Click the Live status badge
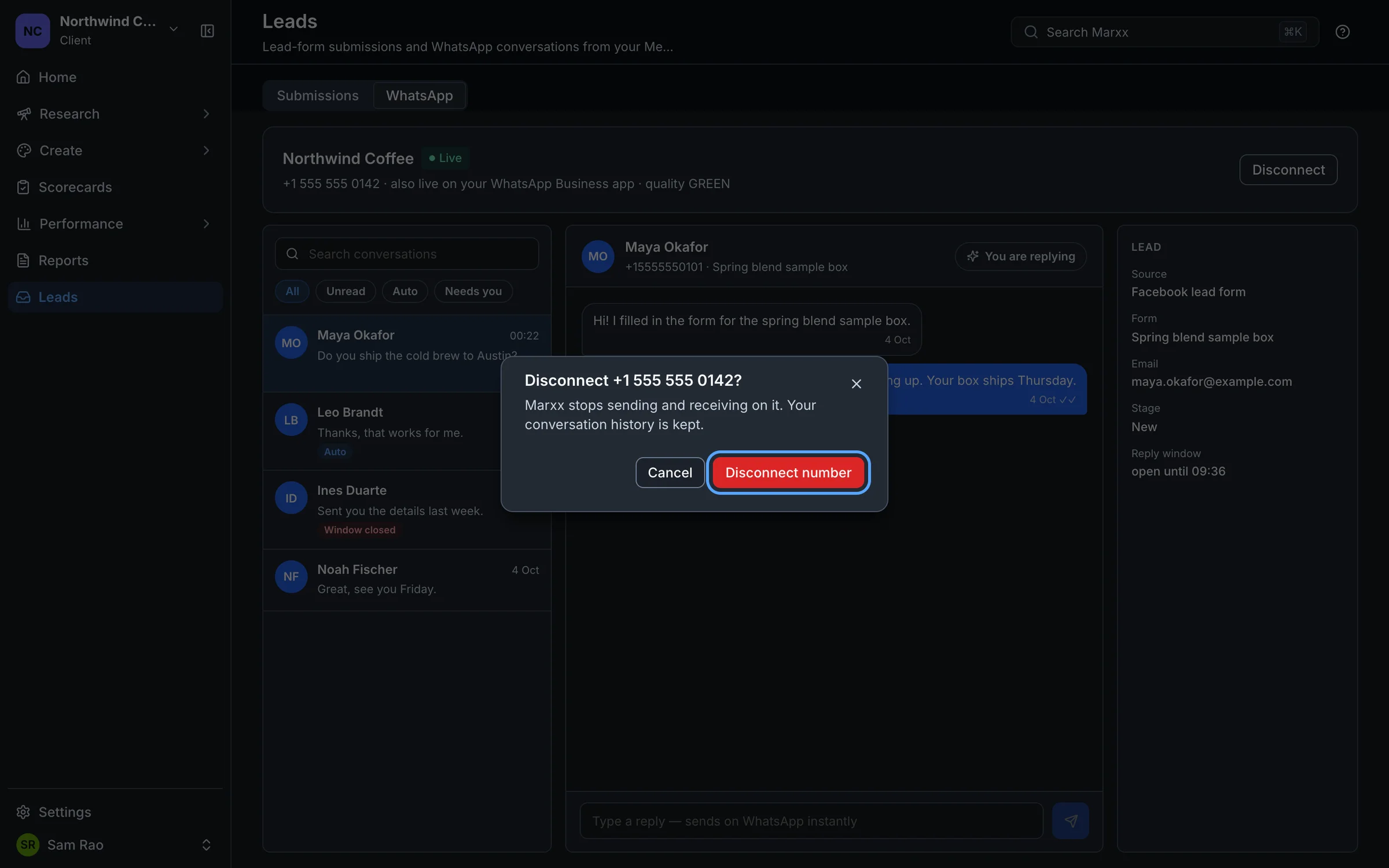Image resolution: width=1389 pixels, height=868 pixels. click(x=445, y=158)
